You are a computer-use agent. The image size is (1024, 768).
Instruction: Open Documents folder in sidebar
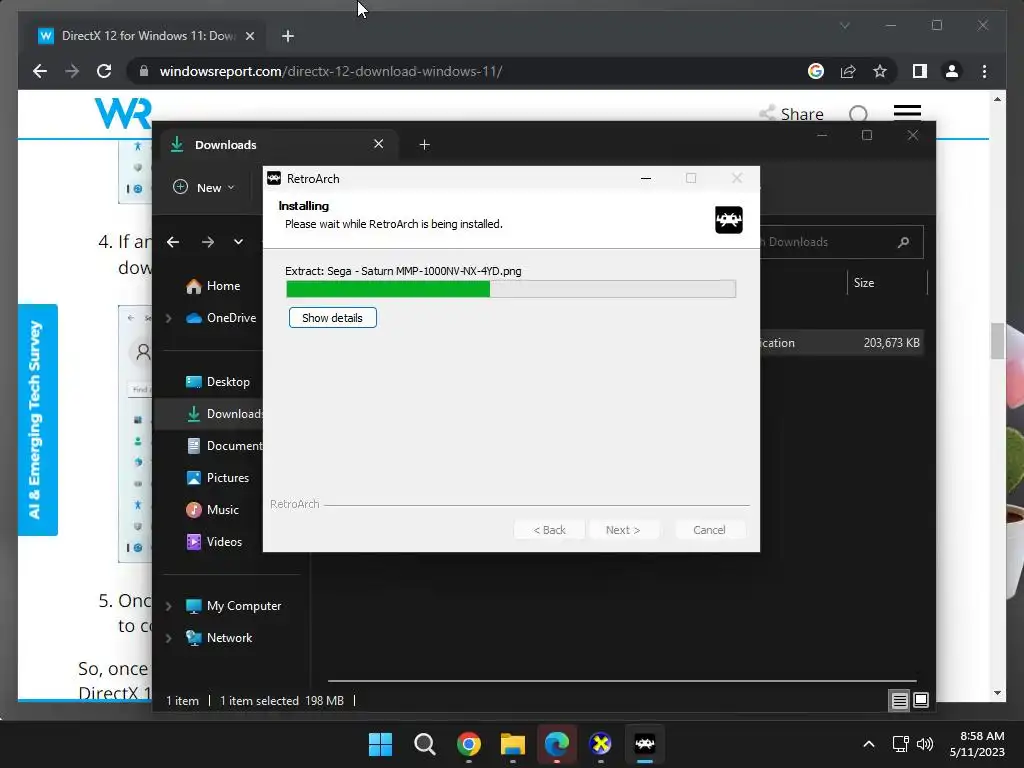pos(223,446)
